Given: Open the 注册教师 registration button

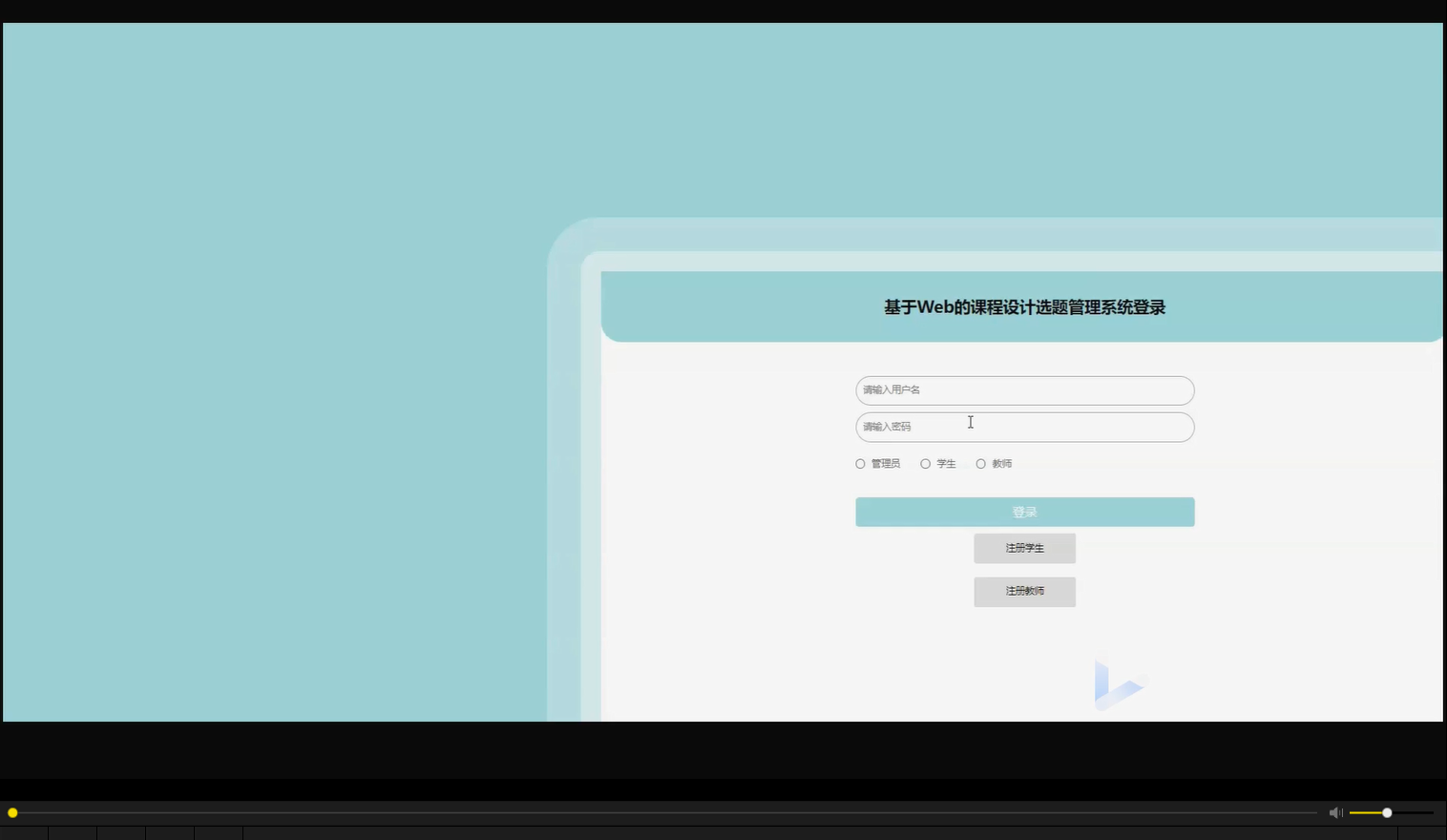Looking at the screenshot, I should pyautogui.click(x=1024, y=592).
